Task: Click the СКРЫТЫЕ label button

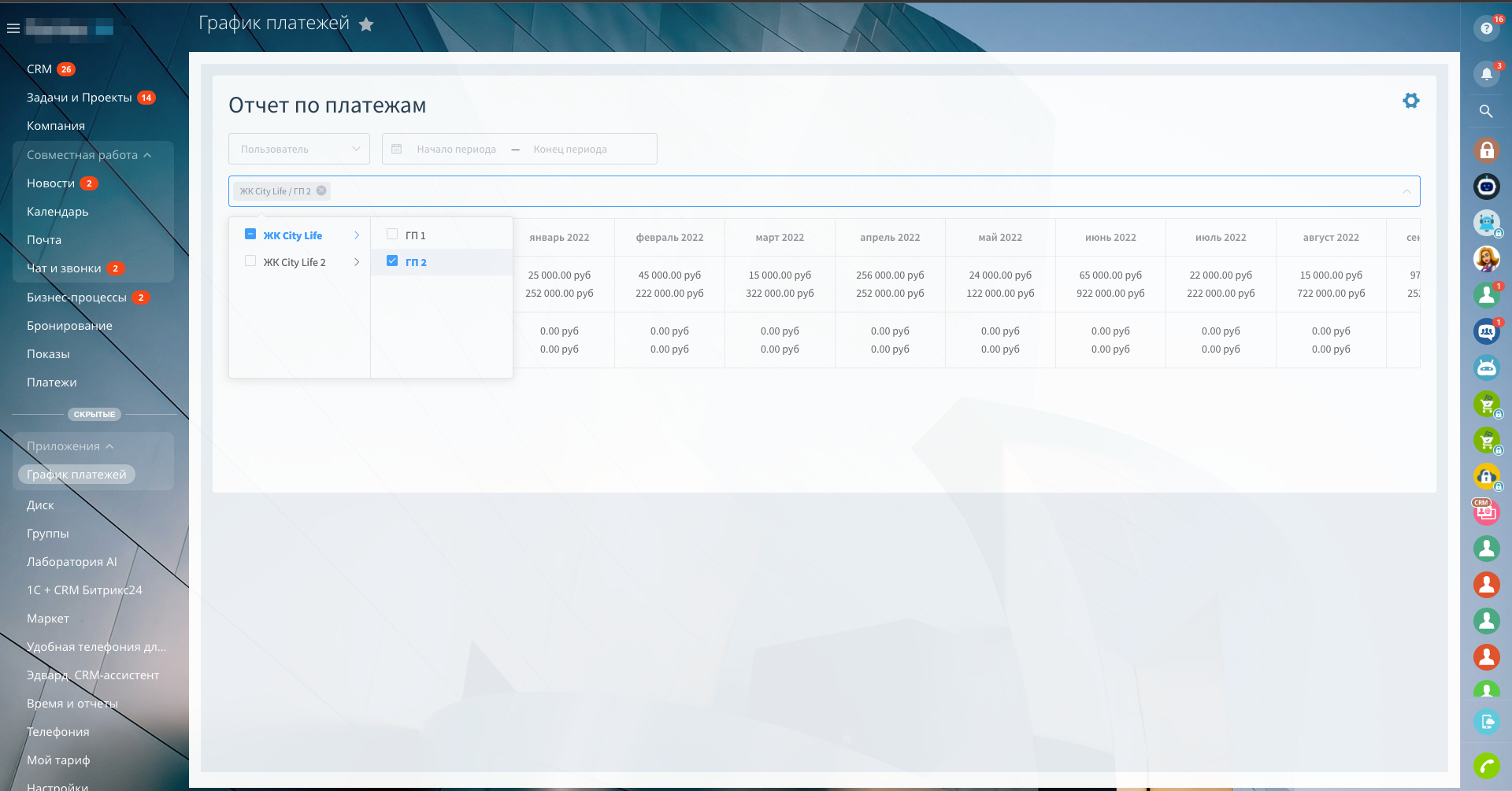Action: 94,414
